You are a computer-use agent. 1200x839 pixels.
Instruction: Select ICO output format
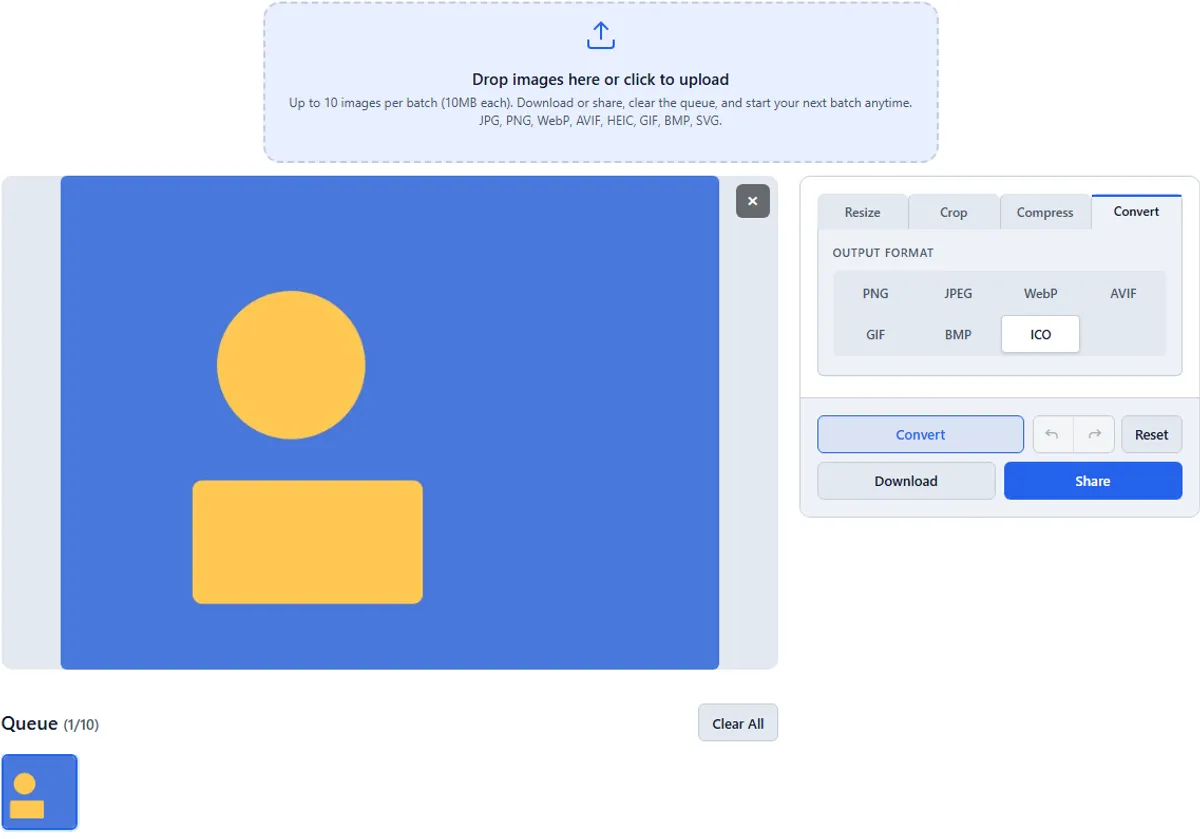click(x=1041, y=335)
